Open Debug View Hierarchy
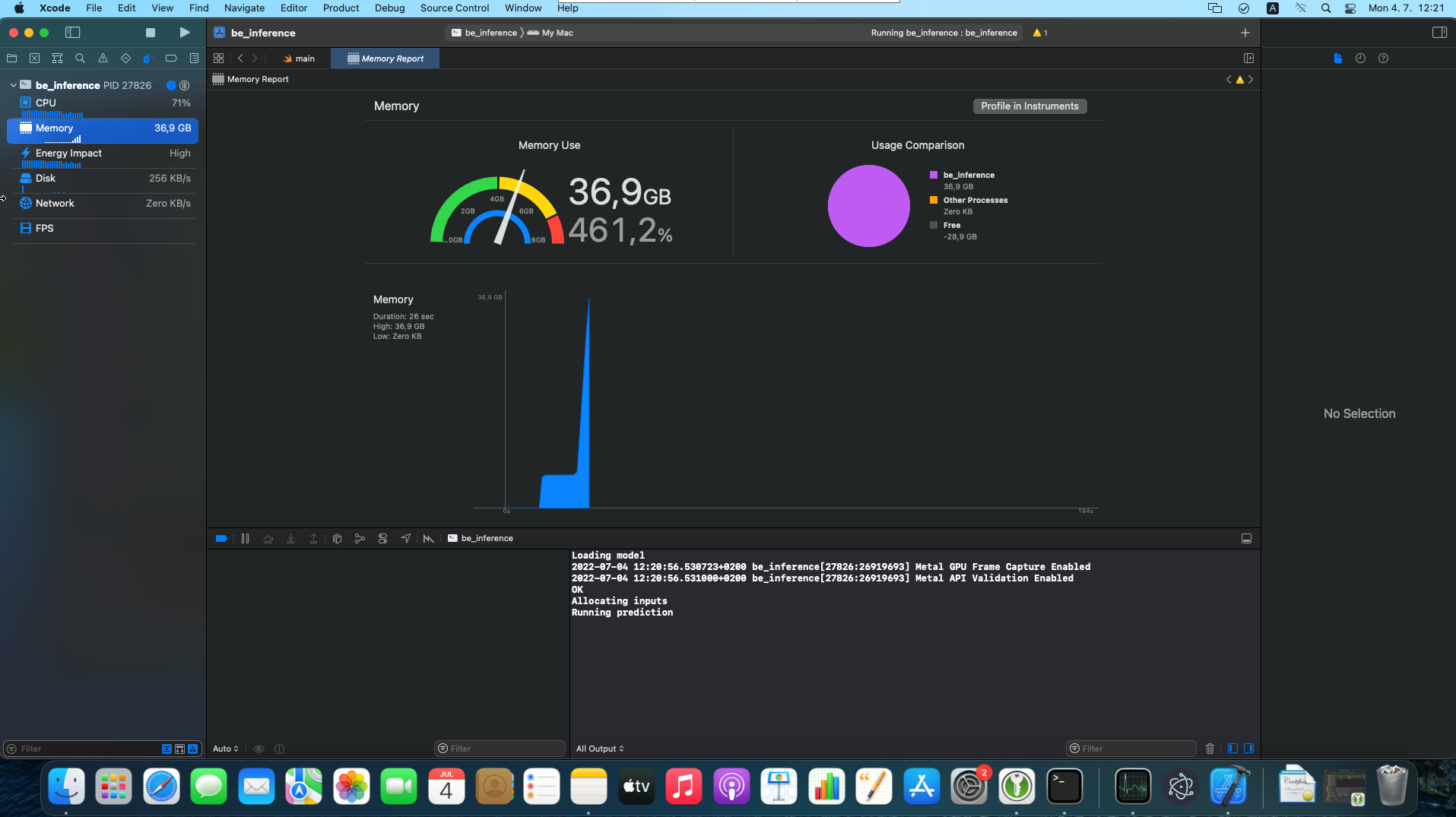This screenshot has width=1456, height=817. pyautogui.click(x=337, y=538)
